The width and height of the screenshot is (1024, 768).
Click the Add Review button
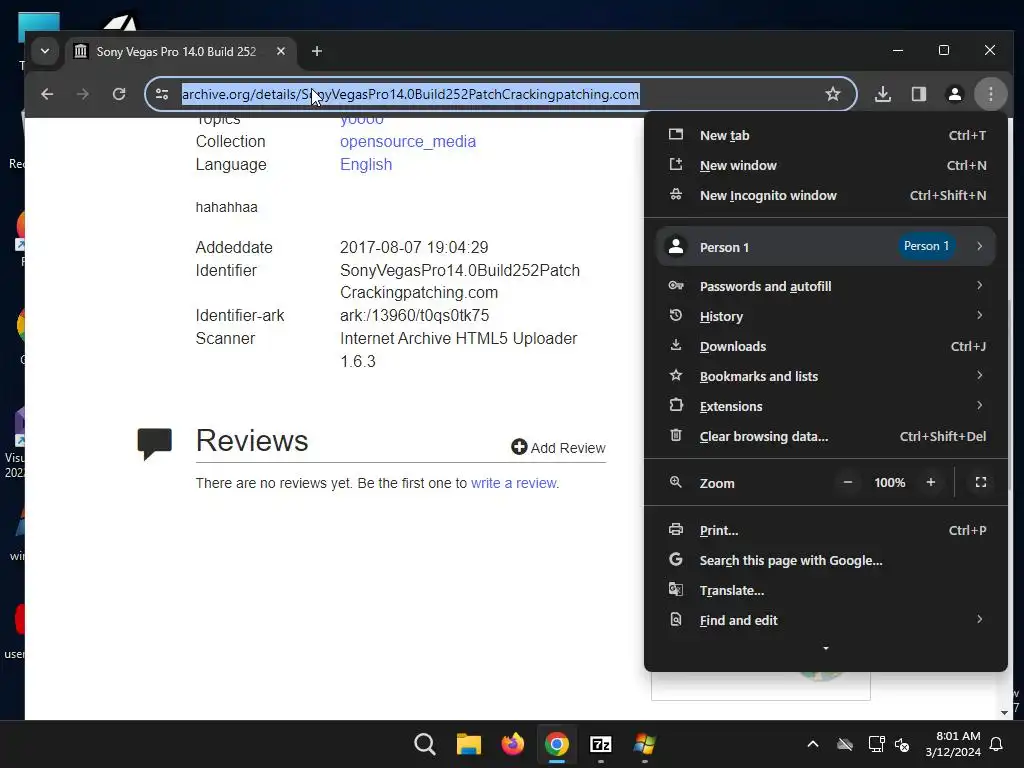[x=558, y=447]
